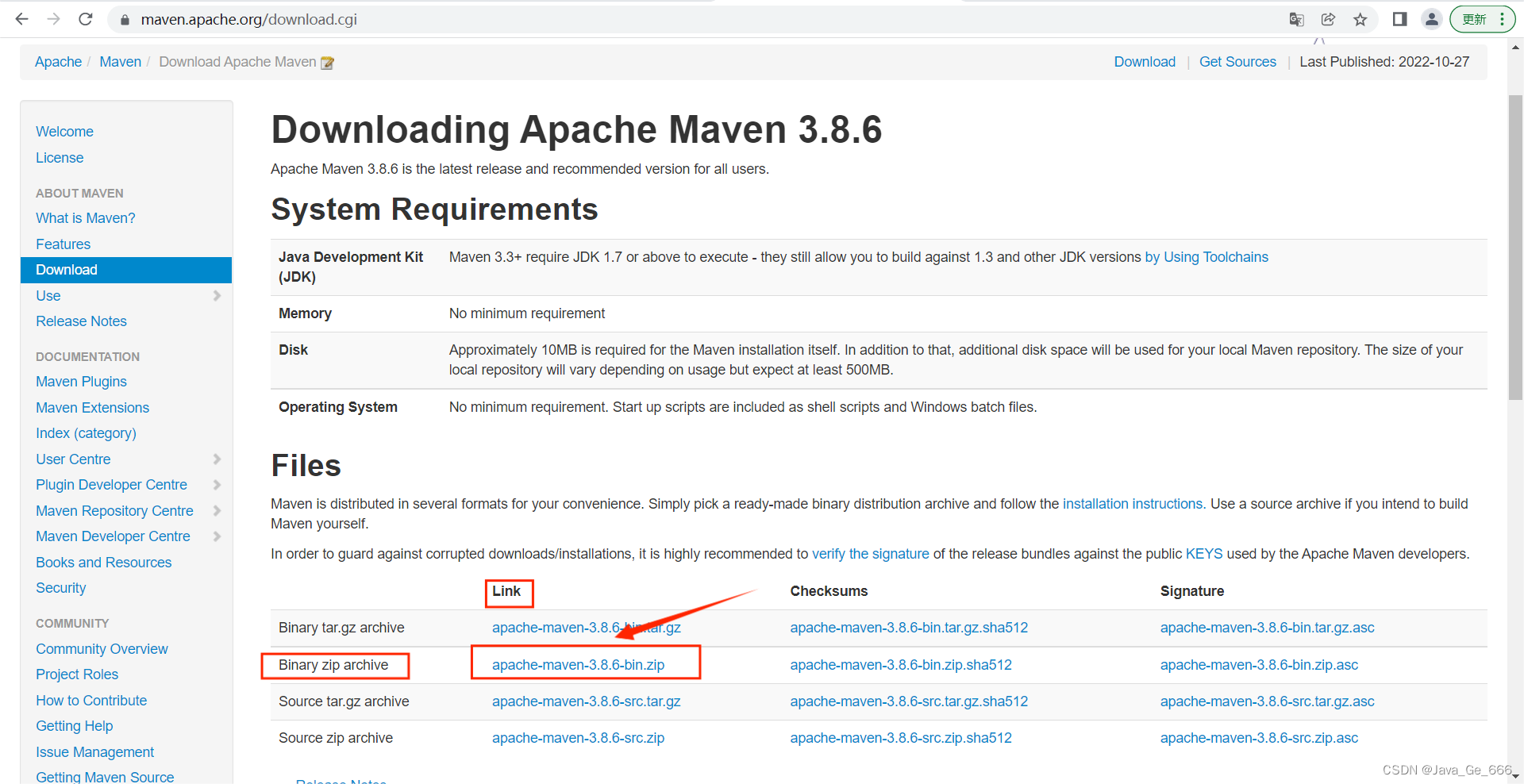Download apache-maven-3.8.6-src.tar.gz
This screenshot has height=784, width=1524.
(x=586, y=701)
